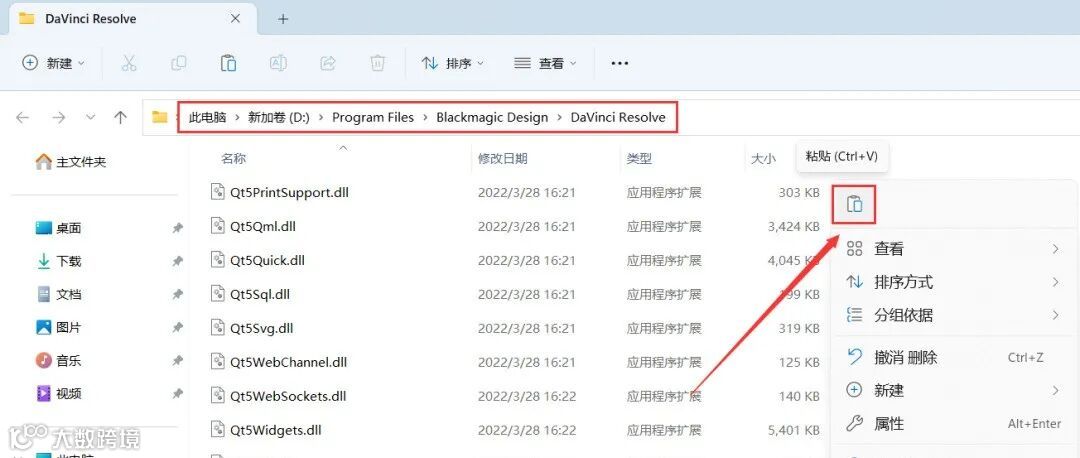Expand 查看 submenu in context menu
The height and width of the screenshot is (458, 1080).
(x=1055, y=249)
